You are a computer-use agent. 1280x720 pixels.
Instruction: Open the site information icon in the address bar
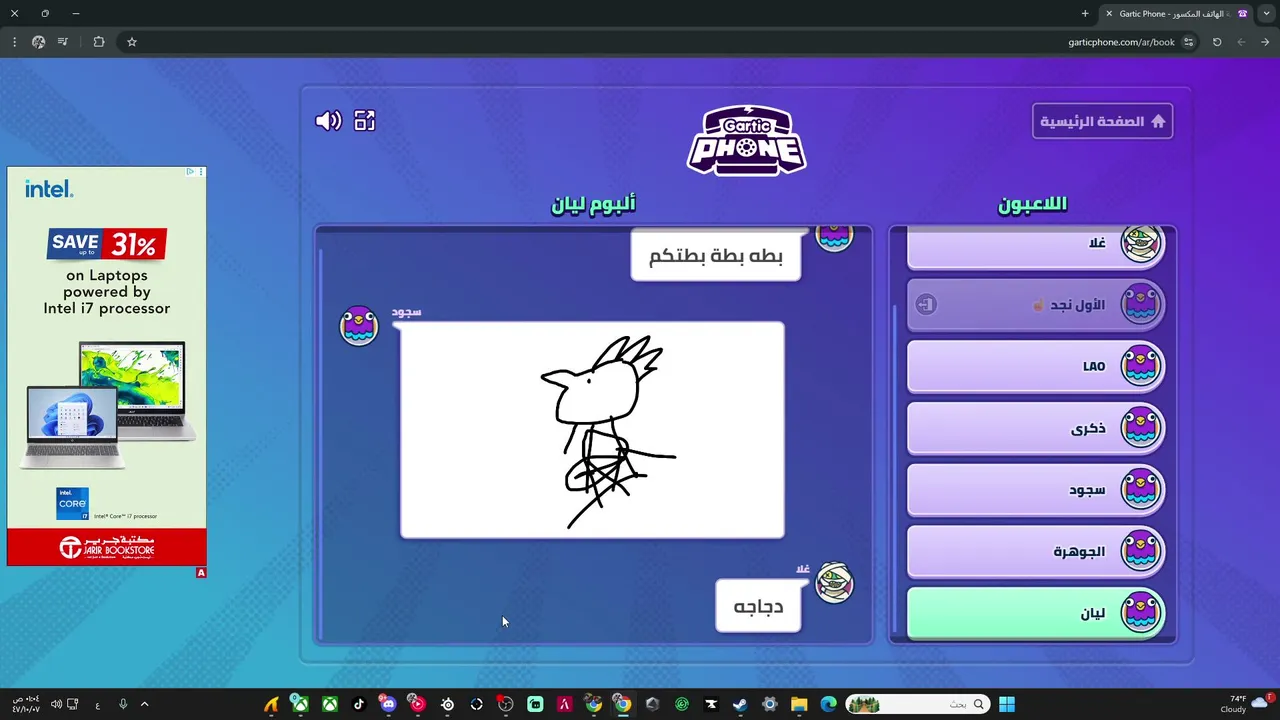(x=1188, y=42)
